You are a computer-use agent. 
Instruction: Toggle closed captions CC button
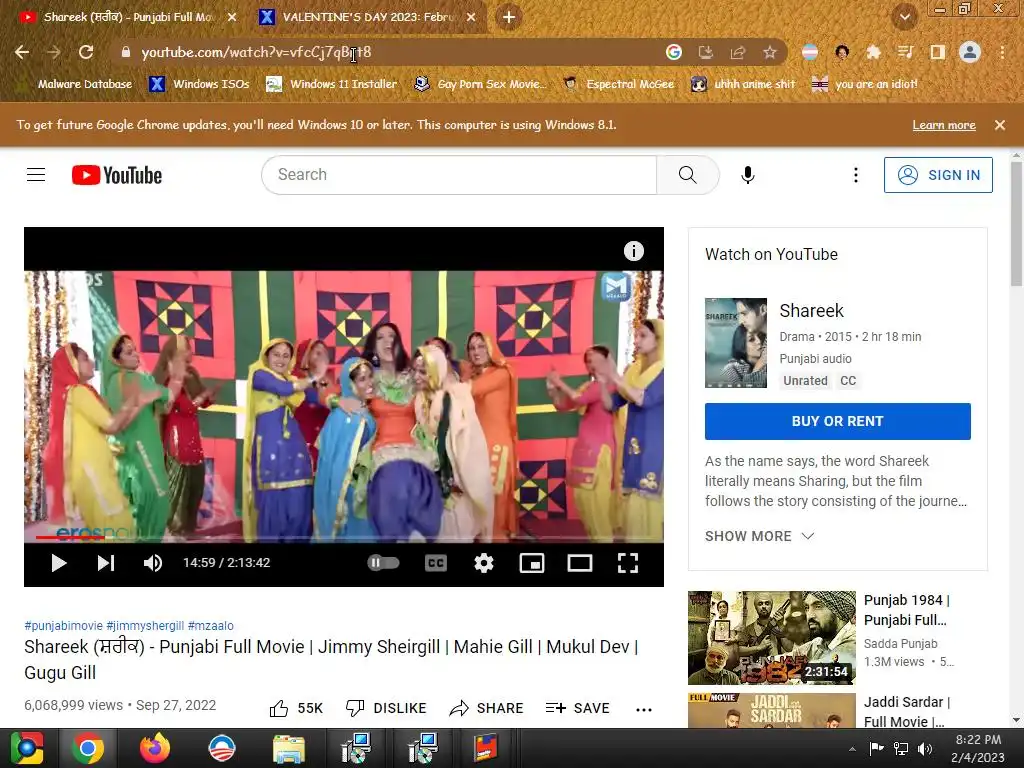[436, 563]
